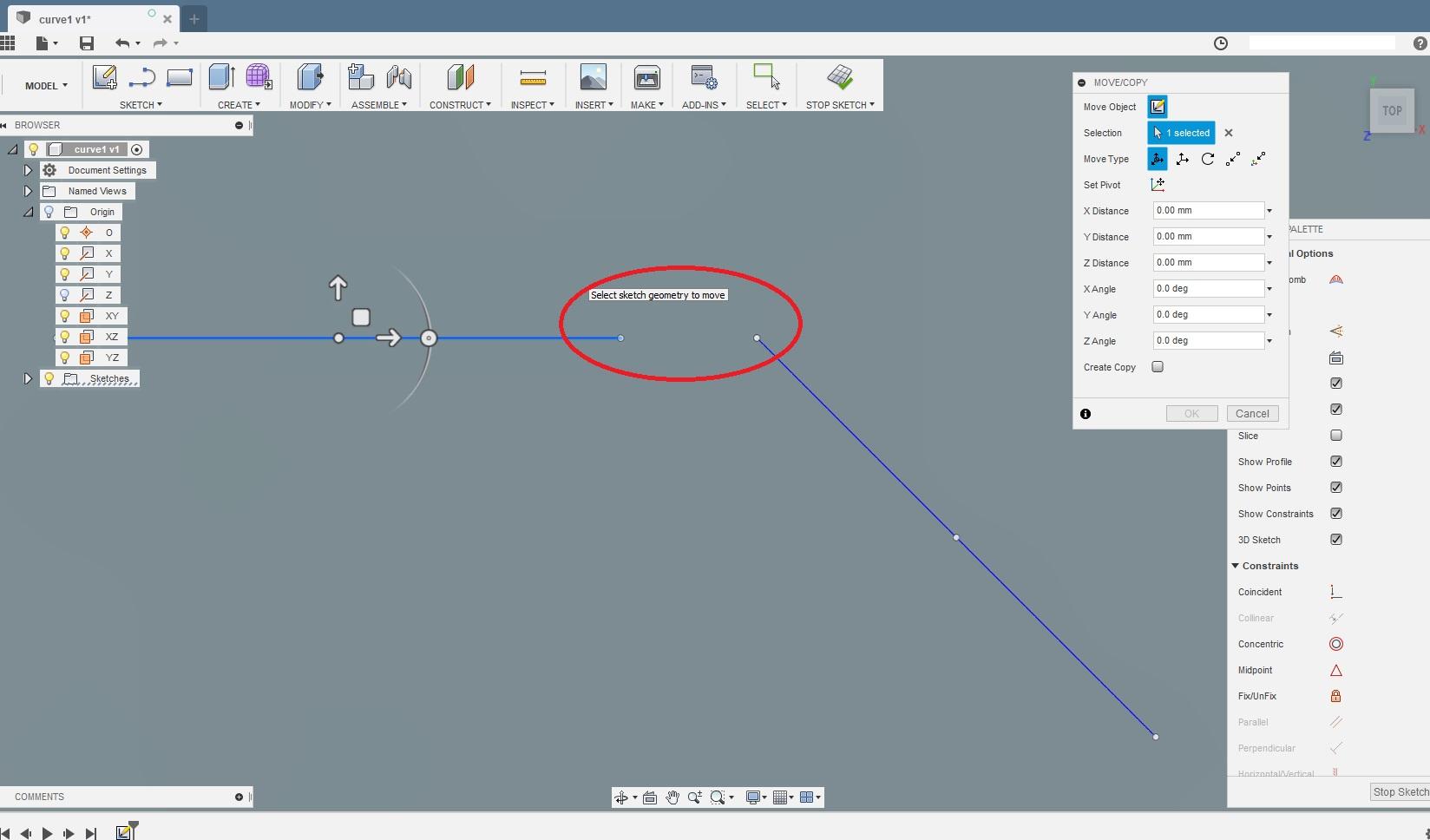The width and height of the screenshot is (1430, 840).
Task: Expand the Document Settings node
Action: tap(28, 170)
